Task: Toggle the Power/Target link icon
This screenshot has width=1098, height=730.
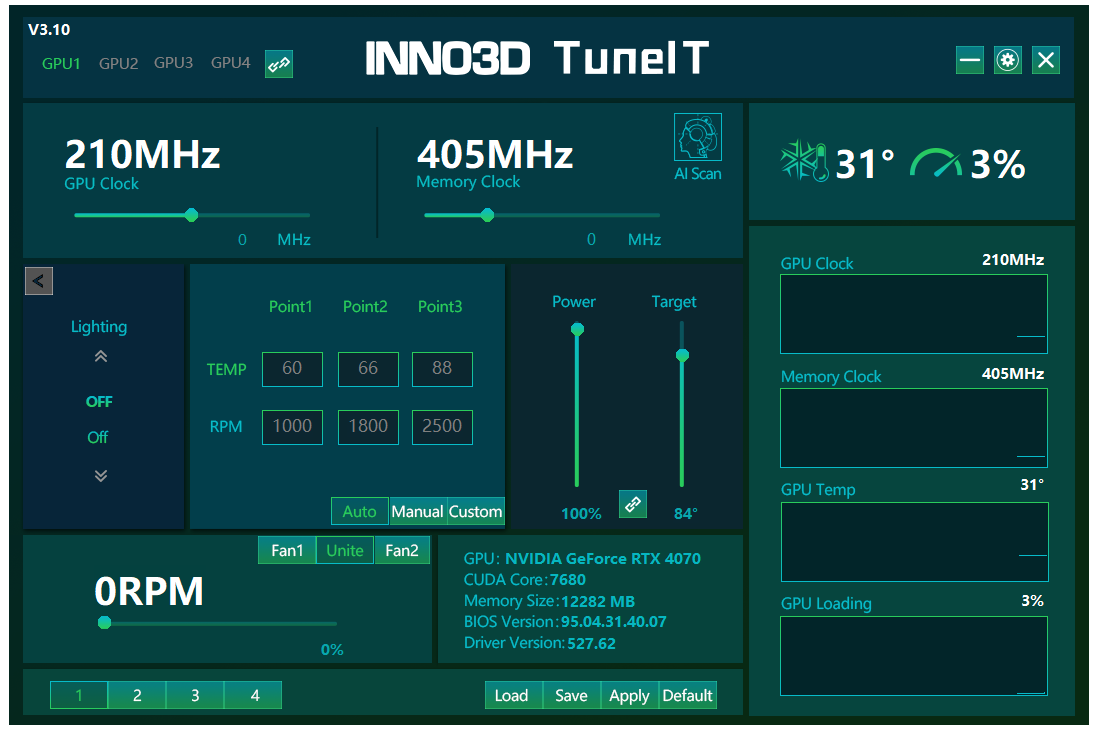Action: point(633,504)
